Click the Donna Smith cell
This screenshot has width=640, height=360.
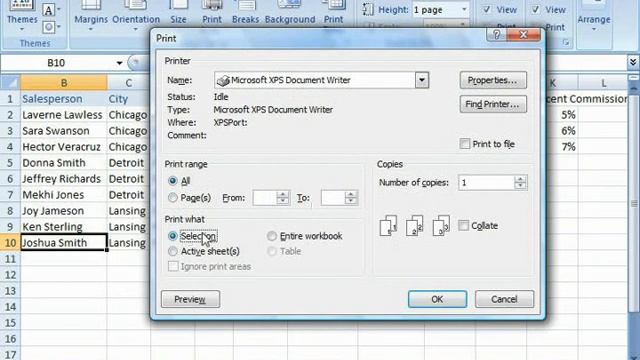tap(64, 163)
